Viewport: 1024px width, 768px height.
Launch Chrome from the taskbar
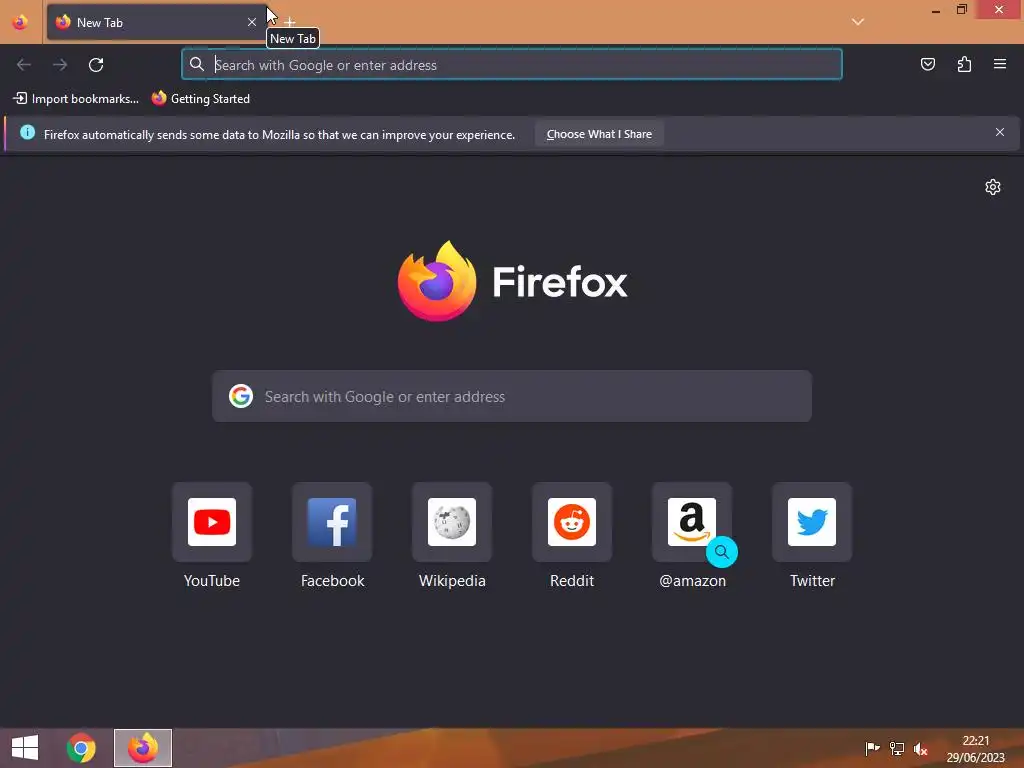(x=81, y=748)
